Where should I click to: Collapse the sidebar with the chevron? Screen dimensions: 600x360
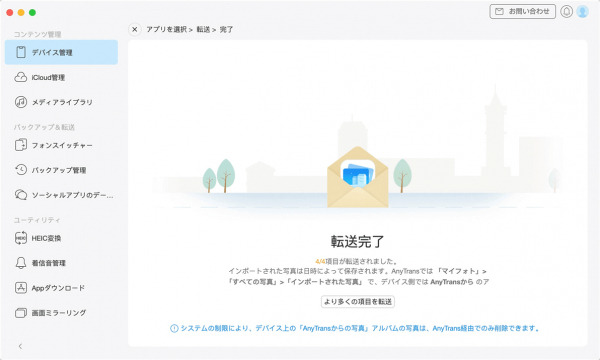[x=20, y=346]
